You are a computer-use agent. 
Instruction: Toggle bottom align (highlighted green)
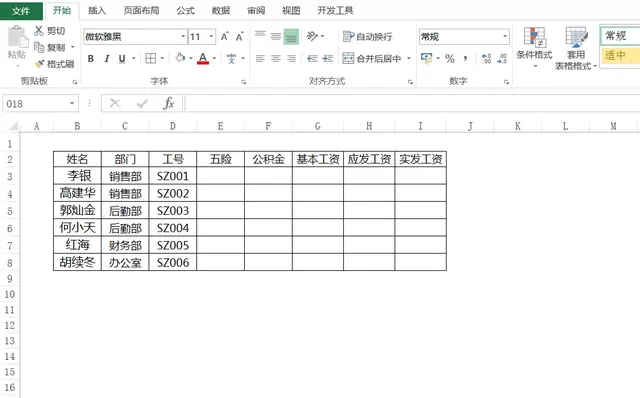(291, 37)
